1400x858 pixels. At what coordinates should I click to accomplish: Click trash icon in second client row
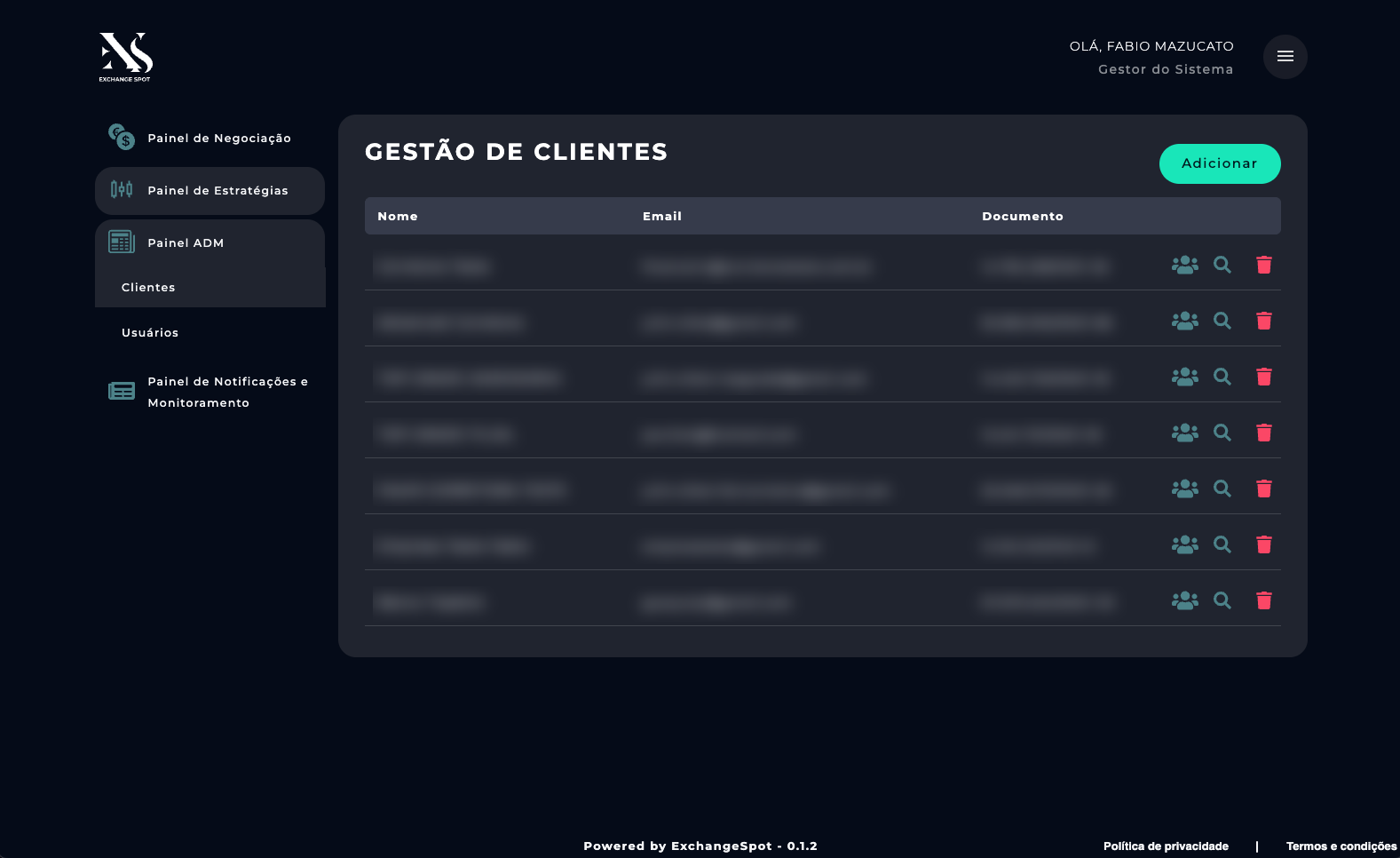pyautogui.click(x=1264, y=321)
